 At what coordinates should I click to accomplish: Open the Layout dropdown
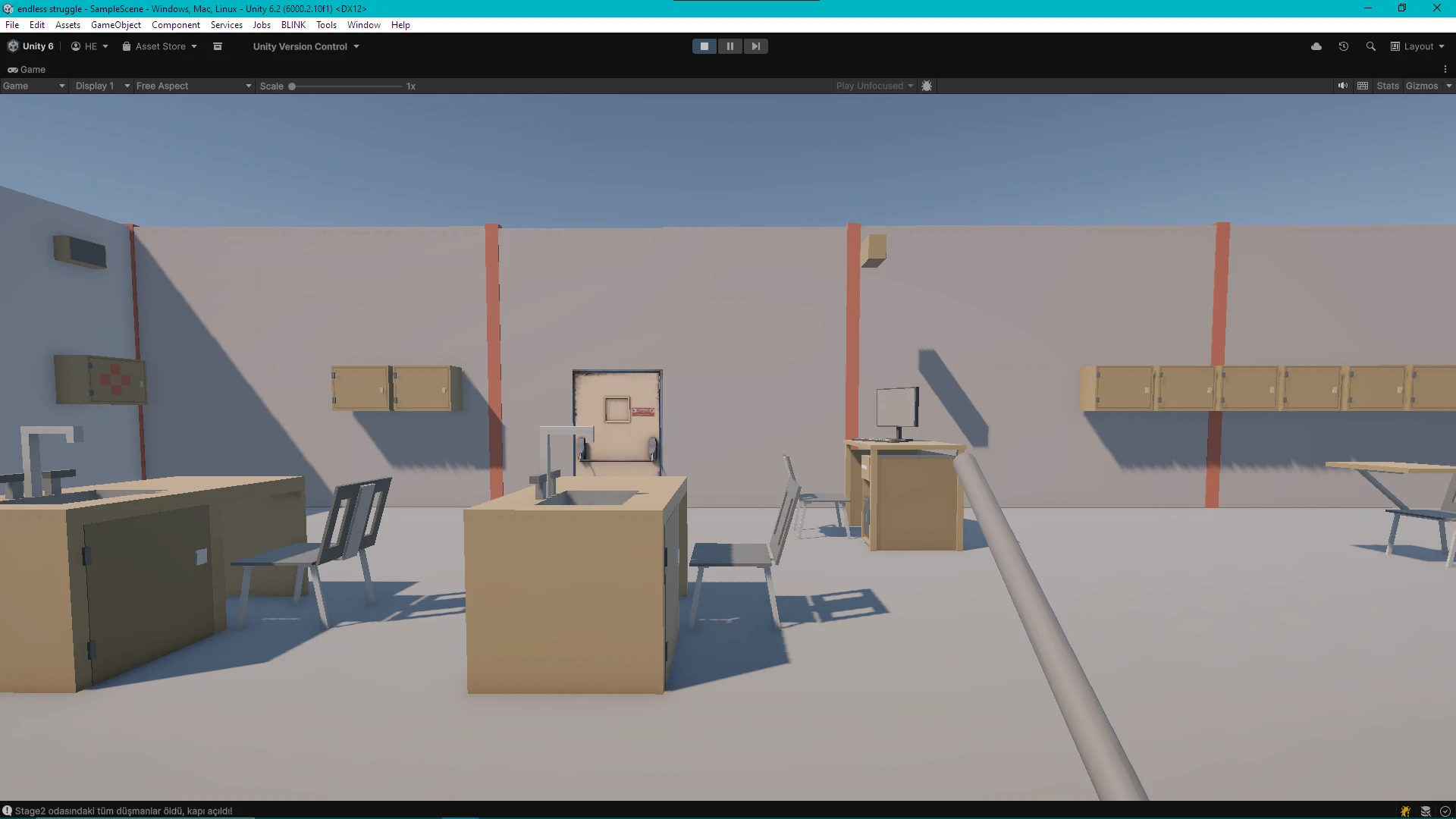tap(1417, 46)
